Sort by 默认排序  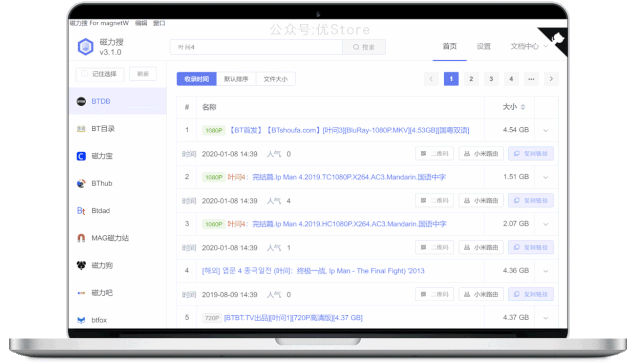236,79
